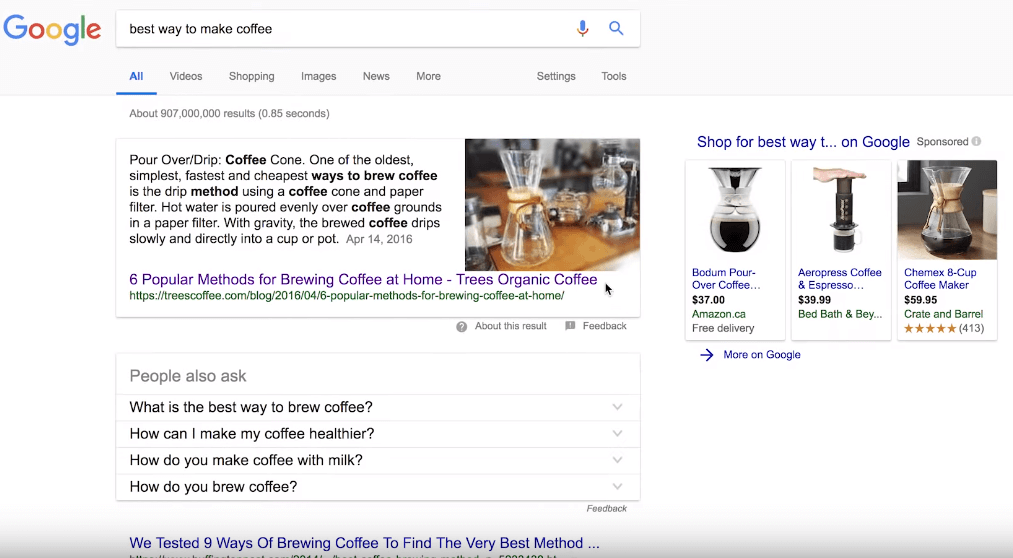Open the Bodum Pour-Over Coffee product image
The image size is (1013, 558).
click(x=735, y=211)
